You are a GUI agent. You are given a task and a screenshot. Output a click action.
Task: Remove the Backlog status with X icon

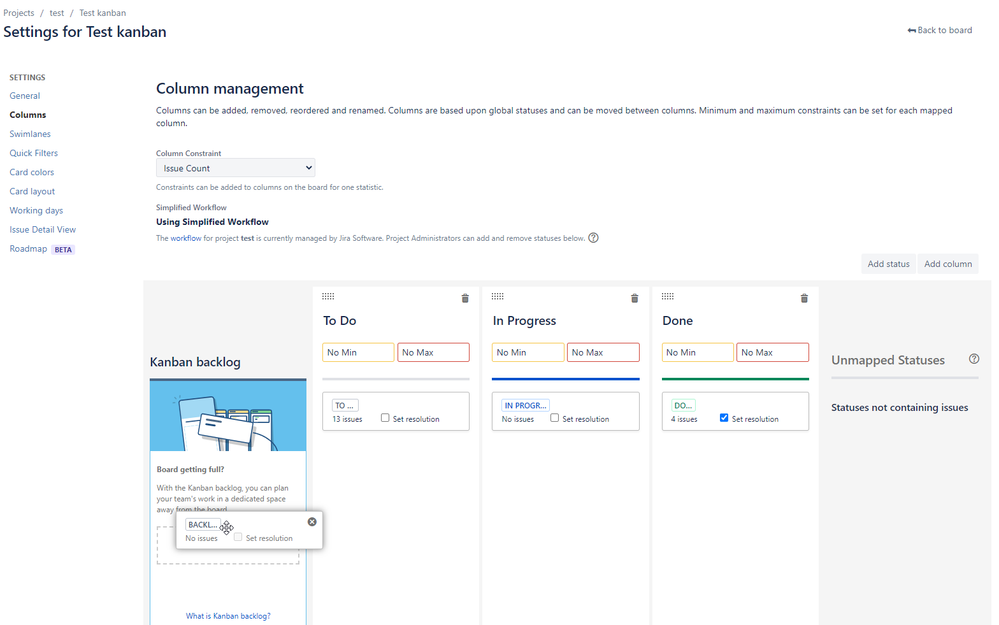coord(312,522)
